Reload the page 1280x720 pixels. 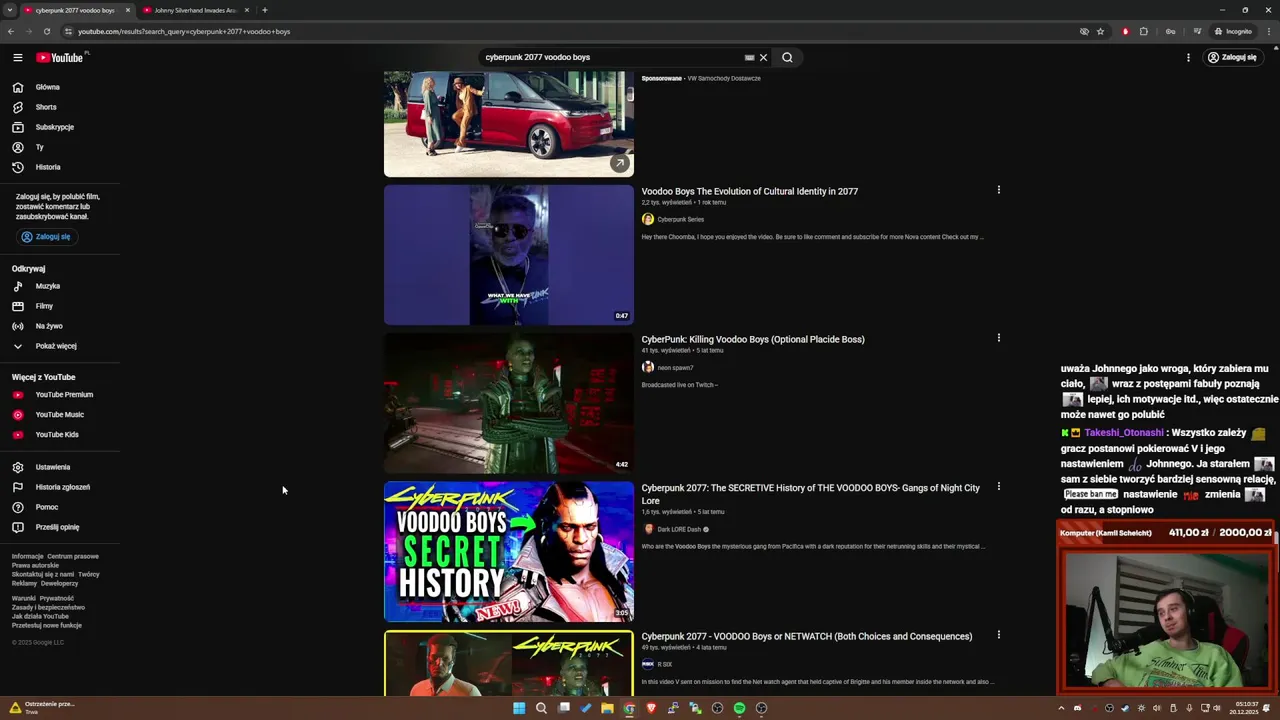[46, 31]
